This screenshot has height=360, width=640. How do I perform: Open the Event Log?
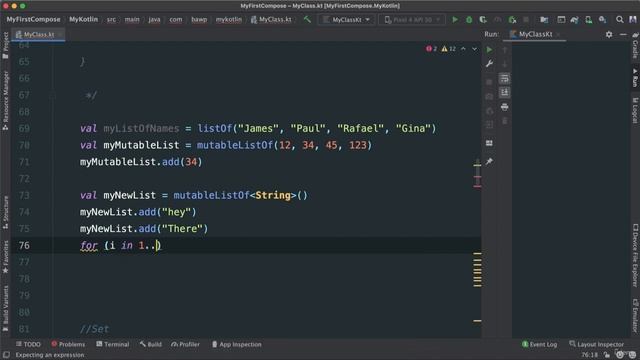(x=539, y=344)
